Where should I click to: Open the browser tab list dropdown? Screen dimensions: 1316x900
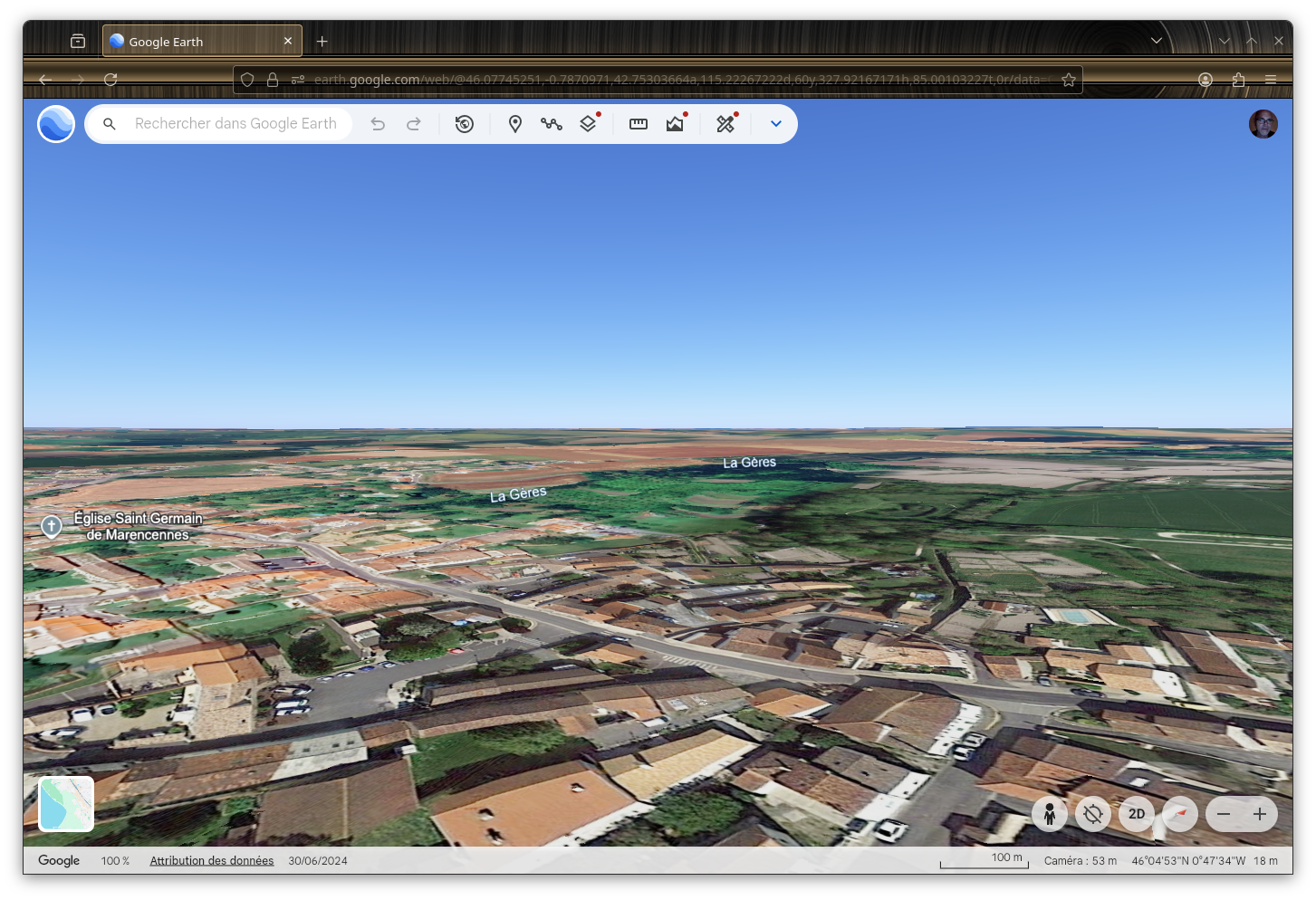(1157, 41)
